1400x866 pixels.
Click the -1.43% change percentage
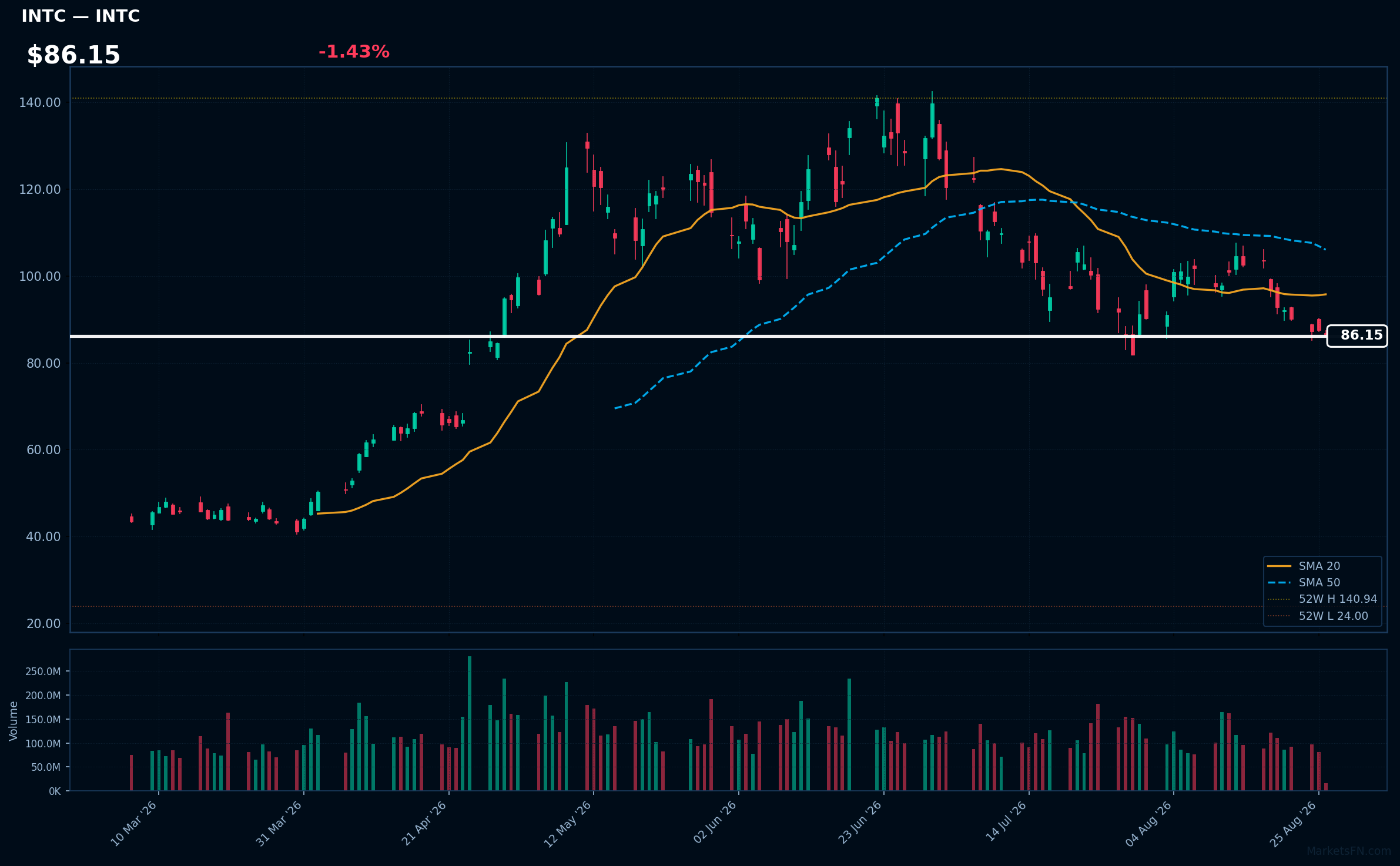click(354, 52)
